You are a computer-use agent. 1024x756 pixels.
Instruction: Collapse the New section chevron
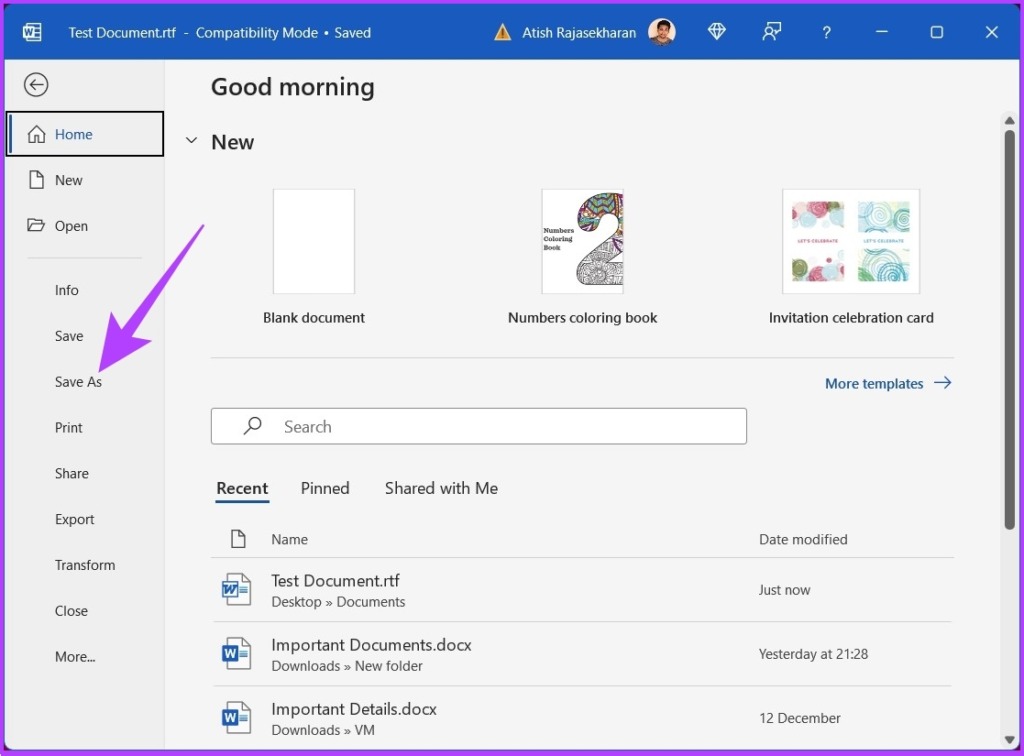tap(191, 142)
